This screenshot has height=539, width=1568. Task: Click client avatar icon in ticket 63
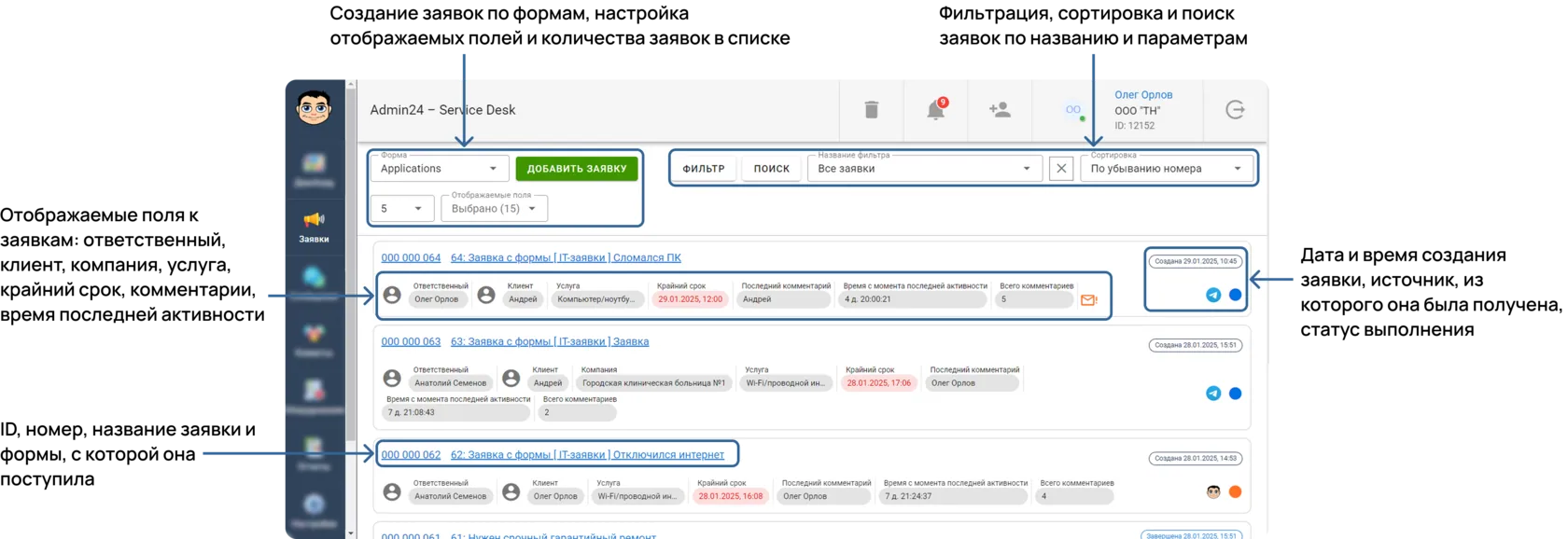point(511,378)
